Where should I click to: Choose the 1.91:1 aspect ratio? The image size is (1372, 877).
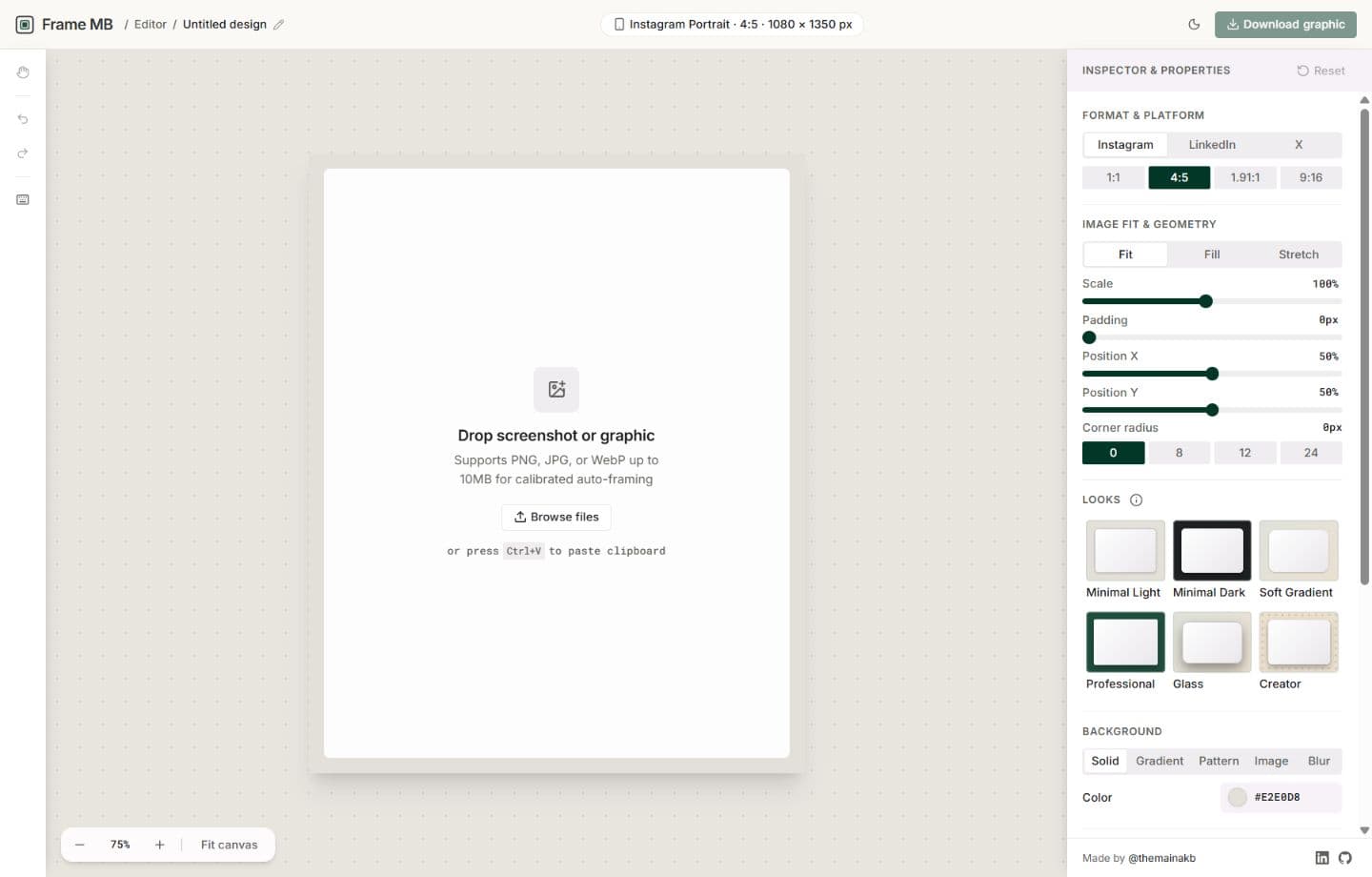1244,177
